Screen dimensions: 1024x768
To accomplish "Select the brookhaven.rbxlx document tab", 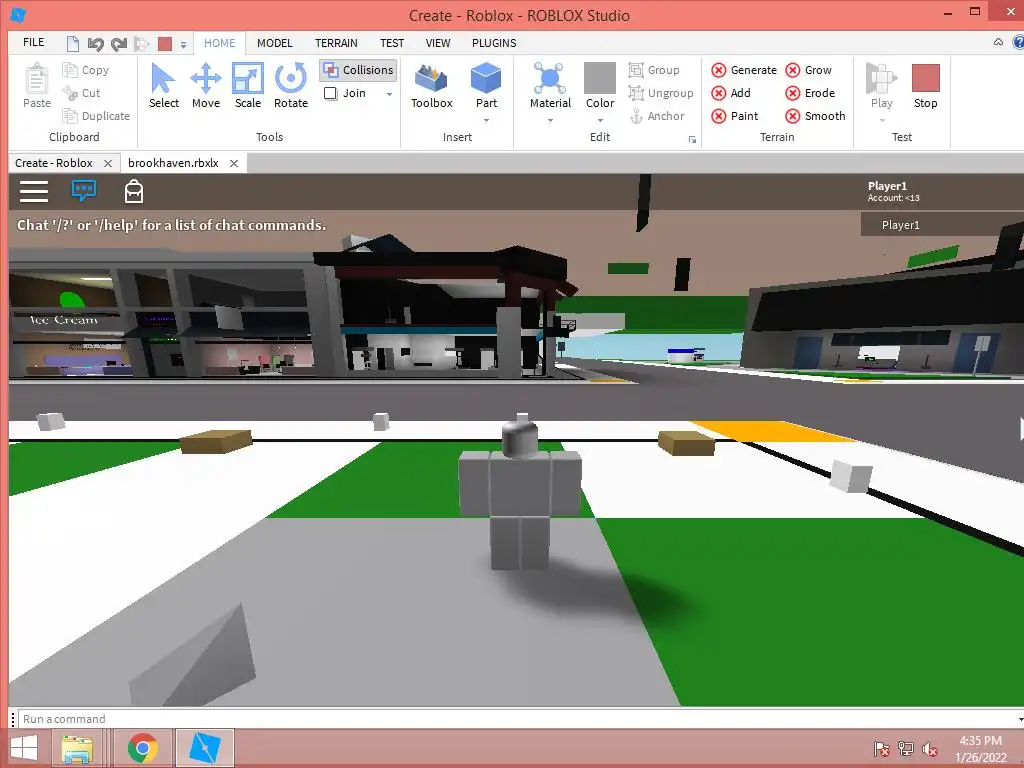I will point(173,163).
